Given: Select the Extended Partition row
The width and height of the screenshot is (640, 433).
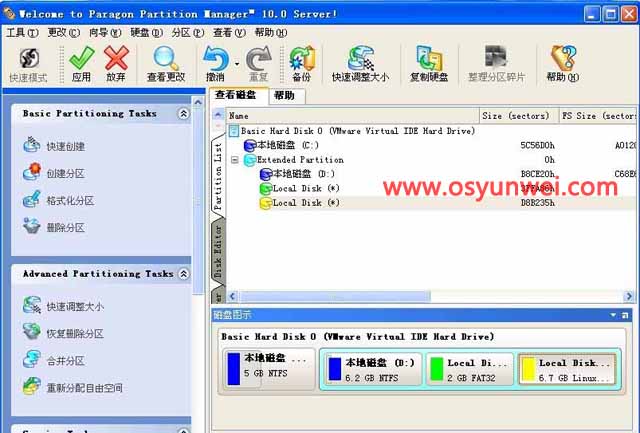Looking at the screenshot, I should (x=294, y=160).
